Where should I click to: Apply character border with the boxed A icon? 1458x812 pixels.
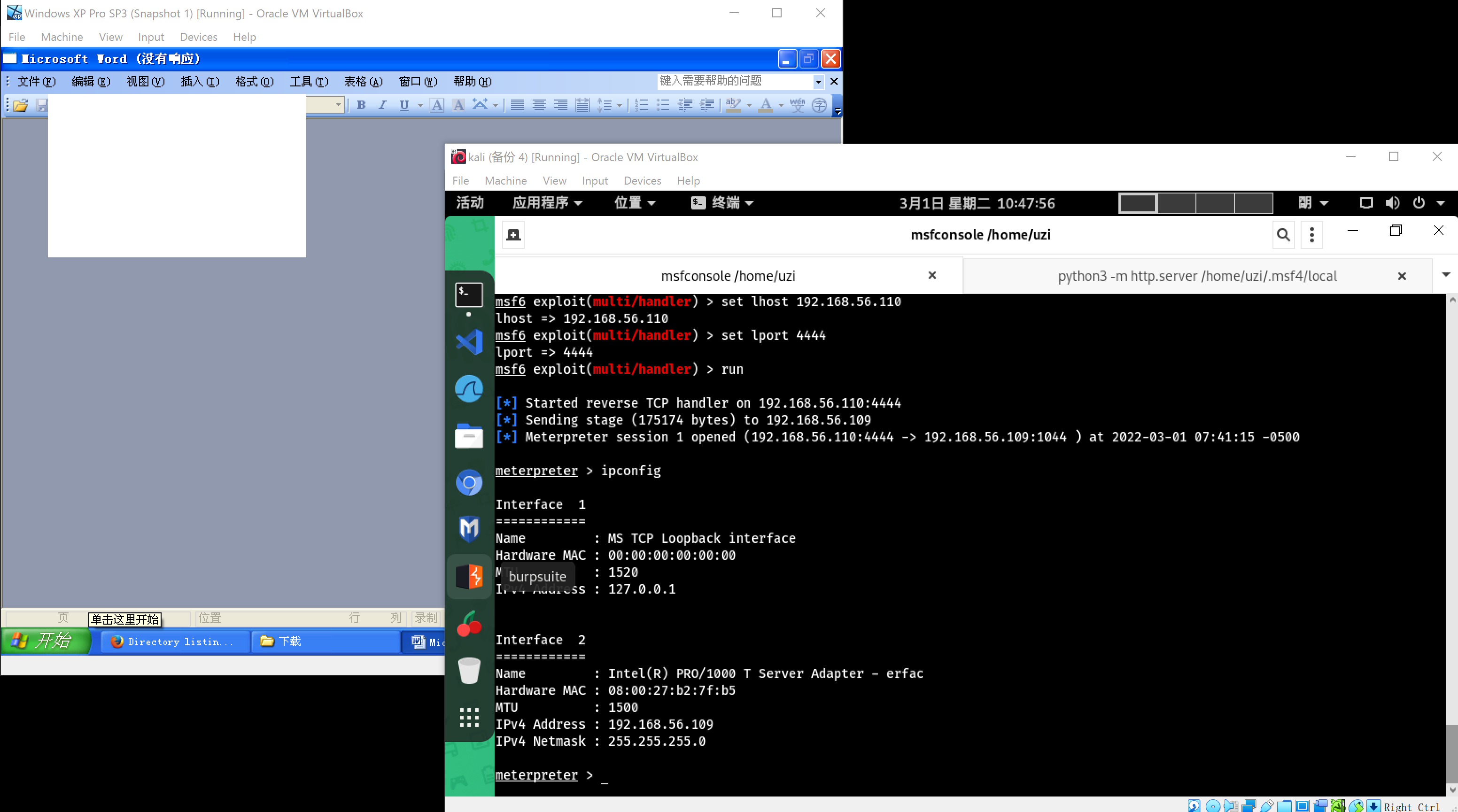click(x=437, y=105)
